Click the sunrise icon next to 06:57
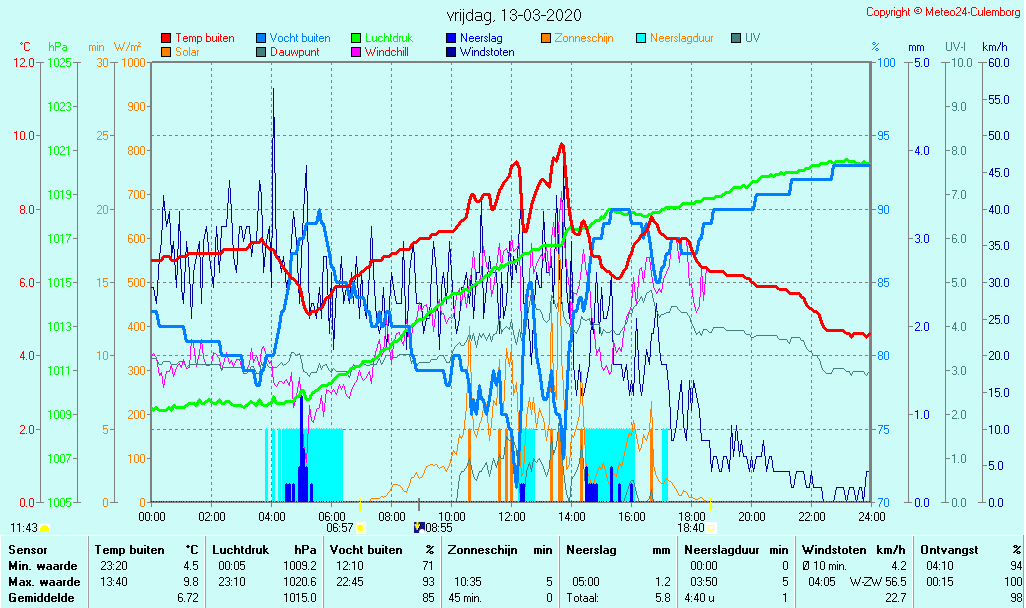The height and width of the screenshot is (608, 1026). click(361, 527)
